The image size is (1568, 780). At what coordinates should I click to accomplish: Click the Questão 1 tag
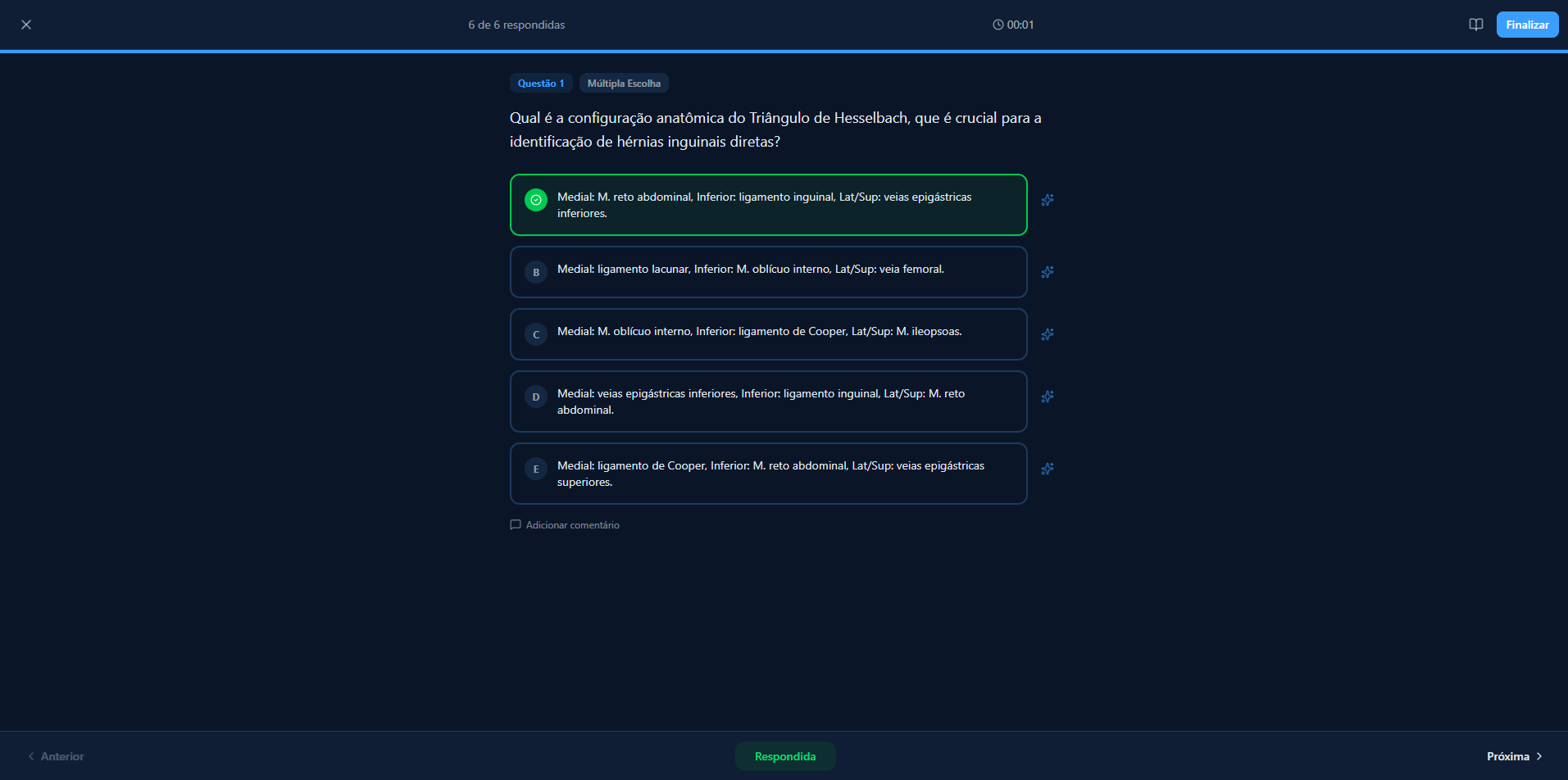tap(541, 84)
